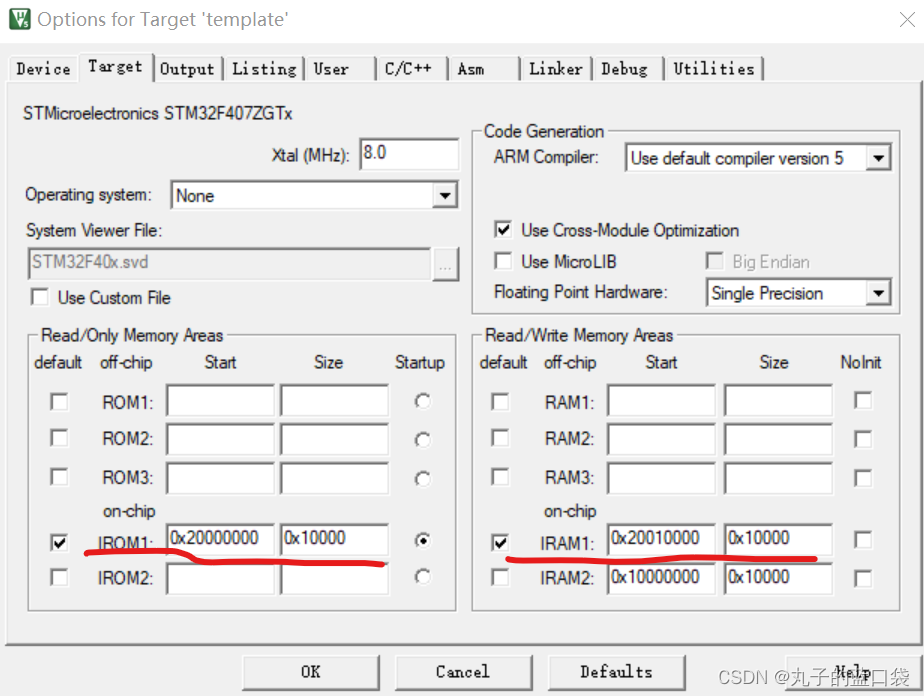
Task: Click the RAM1 Start field
Action: point(662,400)
